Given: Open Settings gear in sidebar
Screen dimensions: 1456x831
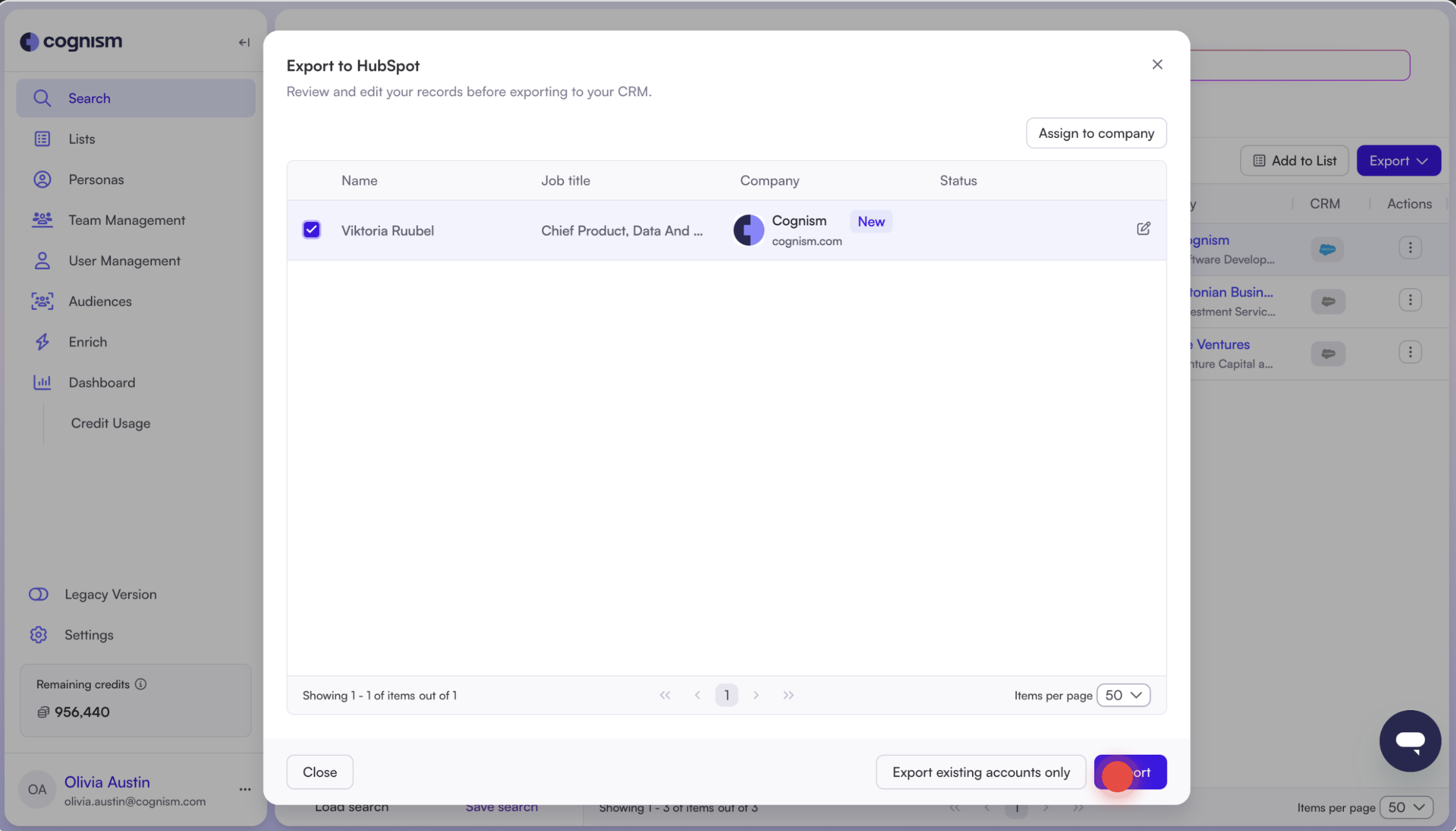Looking at the screenshot, I should [x=39, y=634].
